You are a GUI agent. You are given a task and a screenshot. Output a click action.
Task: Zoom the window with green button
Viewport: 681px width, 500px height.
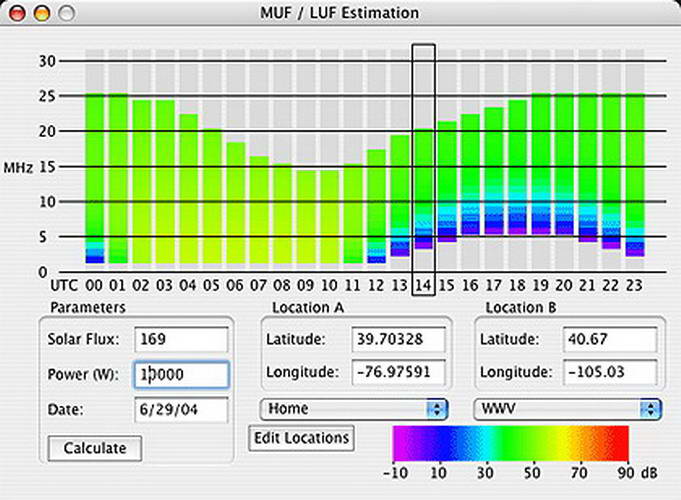(x=66, y=13)
